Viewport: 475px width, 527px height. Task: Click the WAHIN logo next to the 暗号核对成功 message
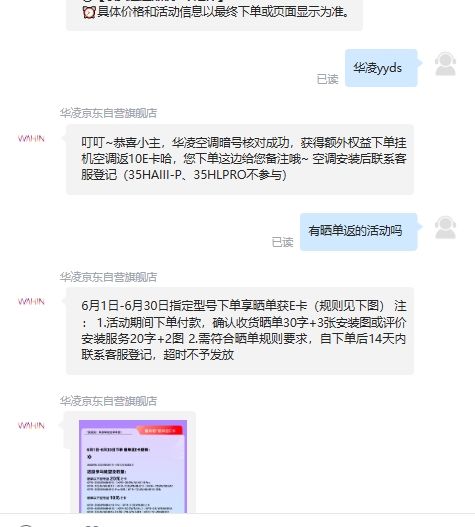(x=31, y=138)
